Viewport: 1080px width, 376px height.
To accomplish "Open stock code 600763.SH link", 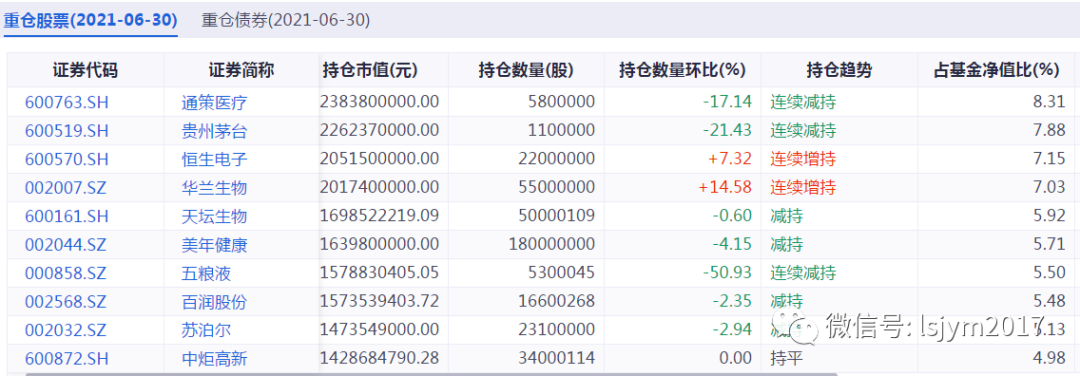I will 67,103.
